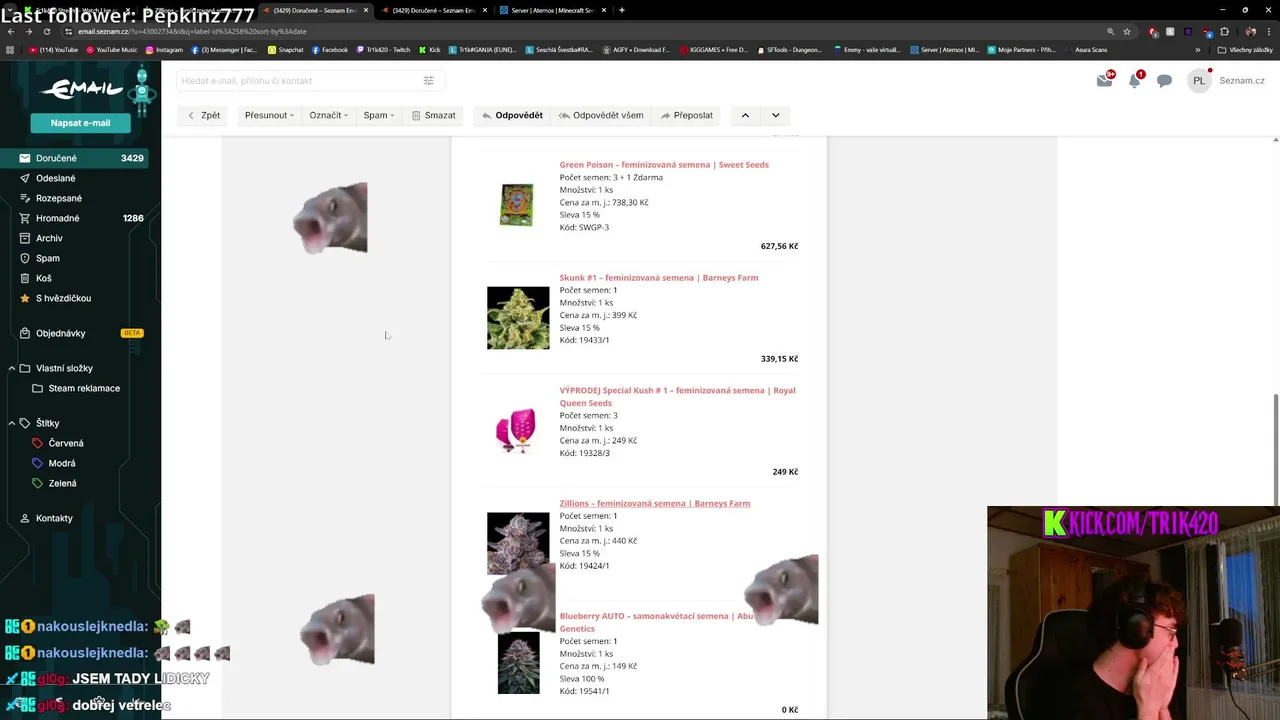Go back with Zpět button
This screenshot has height=720, width=1280.
tap(203, 115)
